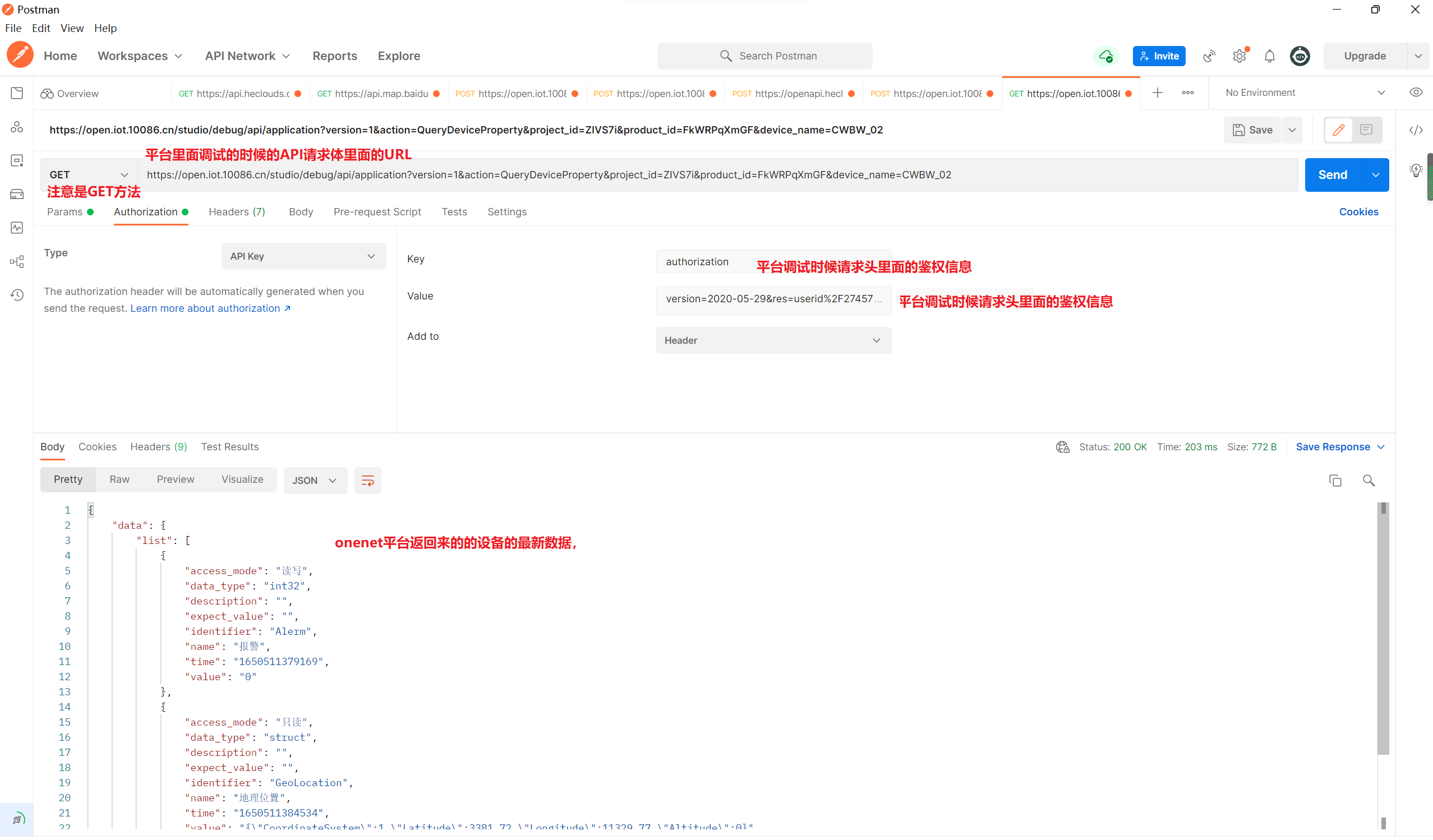Open the Mock Servers sidebar icon

point(17,195)
